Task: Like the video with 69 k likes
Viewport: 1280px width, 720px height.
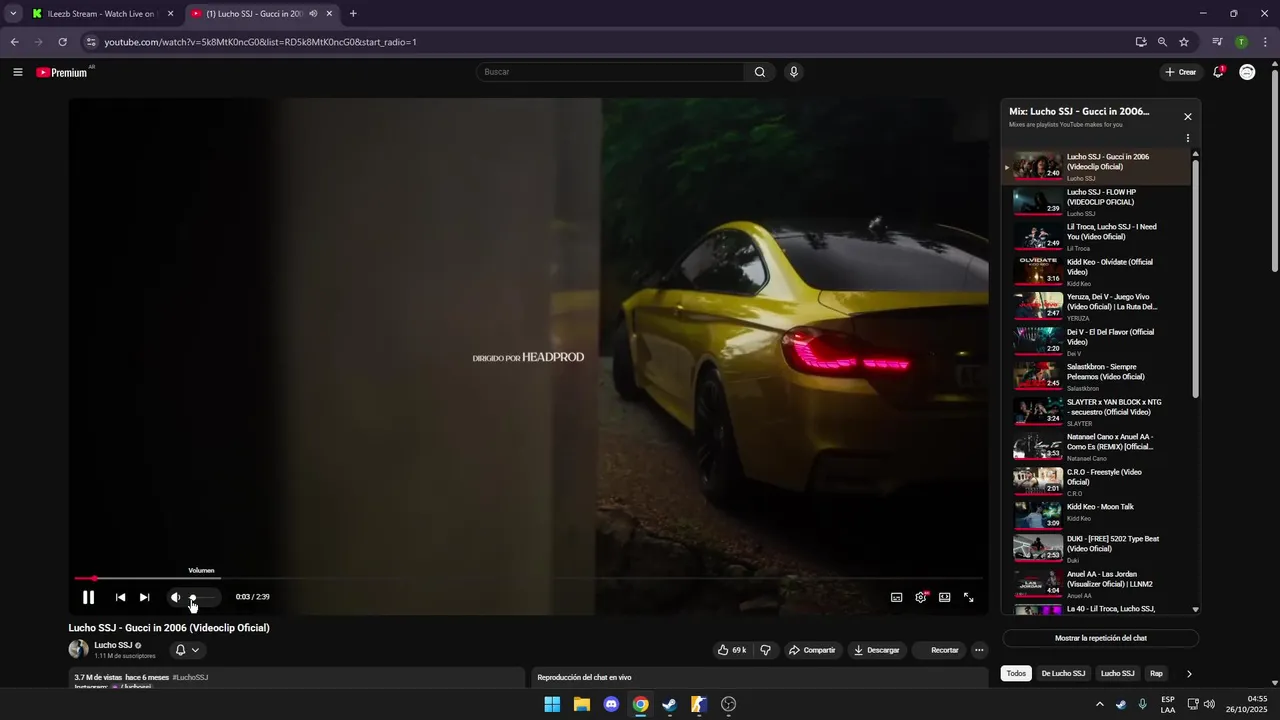Action: 732,650
